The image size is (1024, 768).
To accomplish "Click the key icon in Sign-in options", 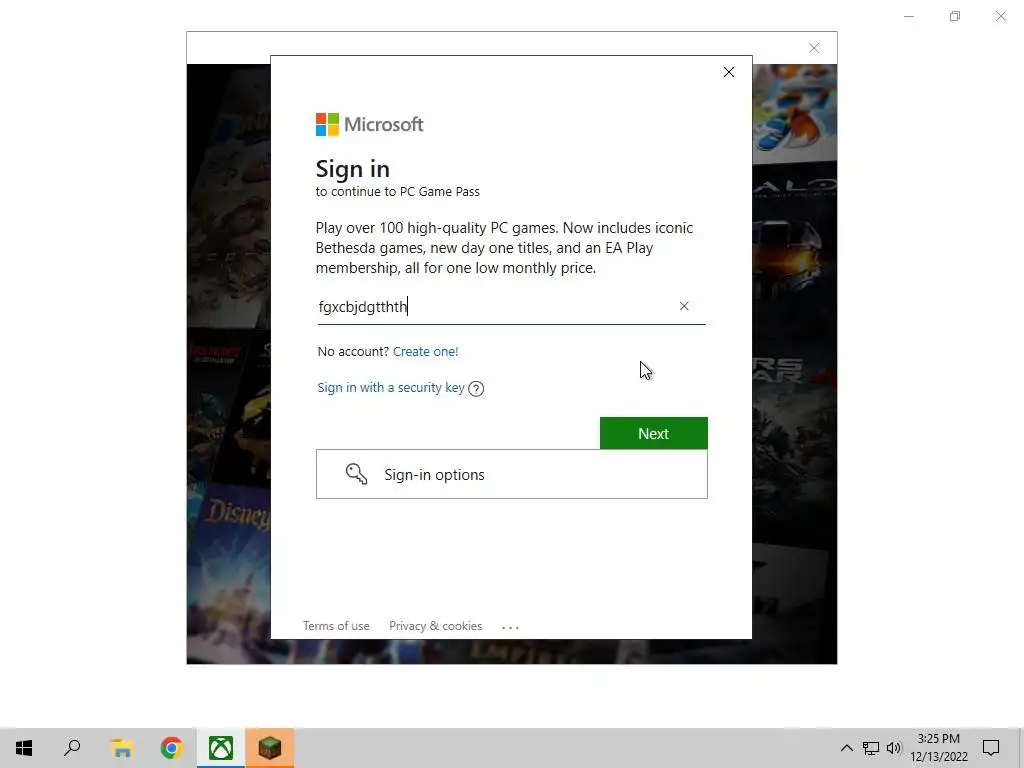I will [x=356, y=474].
